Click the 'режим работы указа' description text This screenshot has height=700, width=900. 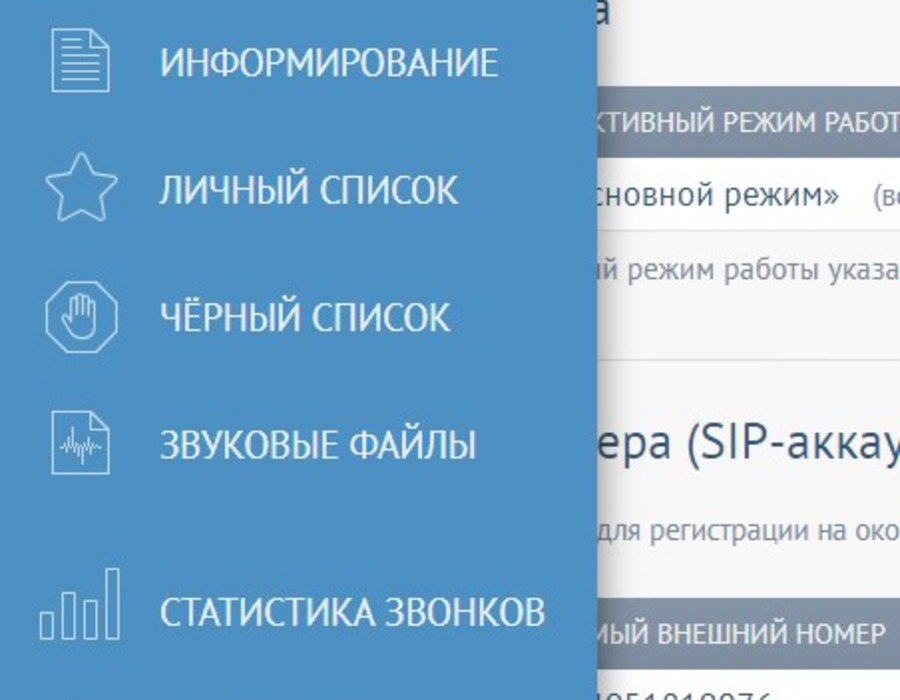coord(763,270)
